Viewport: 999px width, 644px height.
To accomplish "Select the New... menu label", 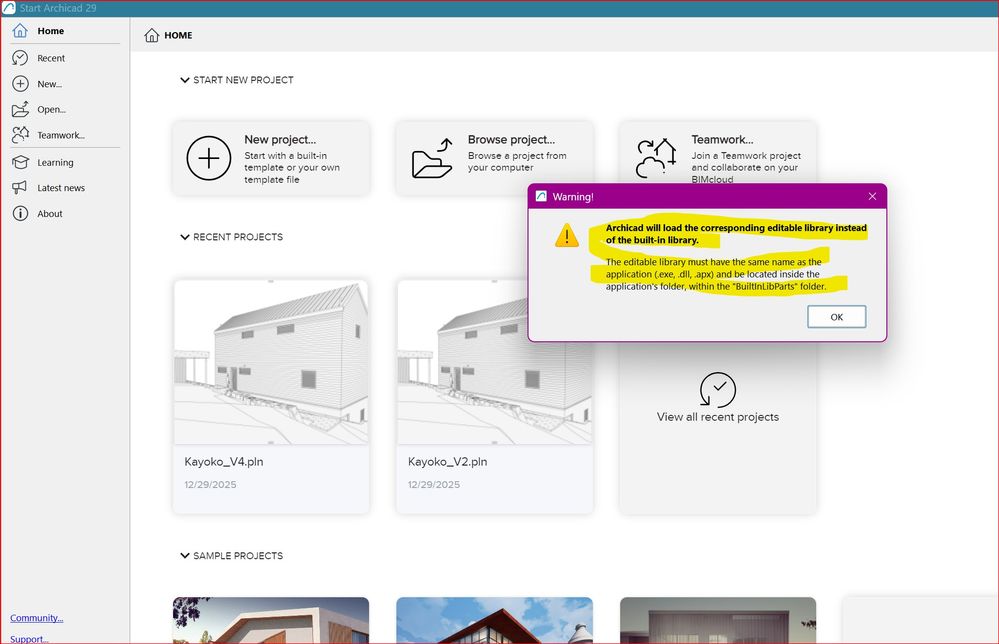I will tap(49, 83).
